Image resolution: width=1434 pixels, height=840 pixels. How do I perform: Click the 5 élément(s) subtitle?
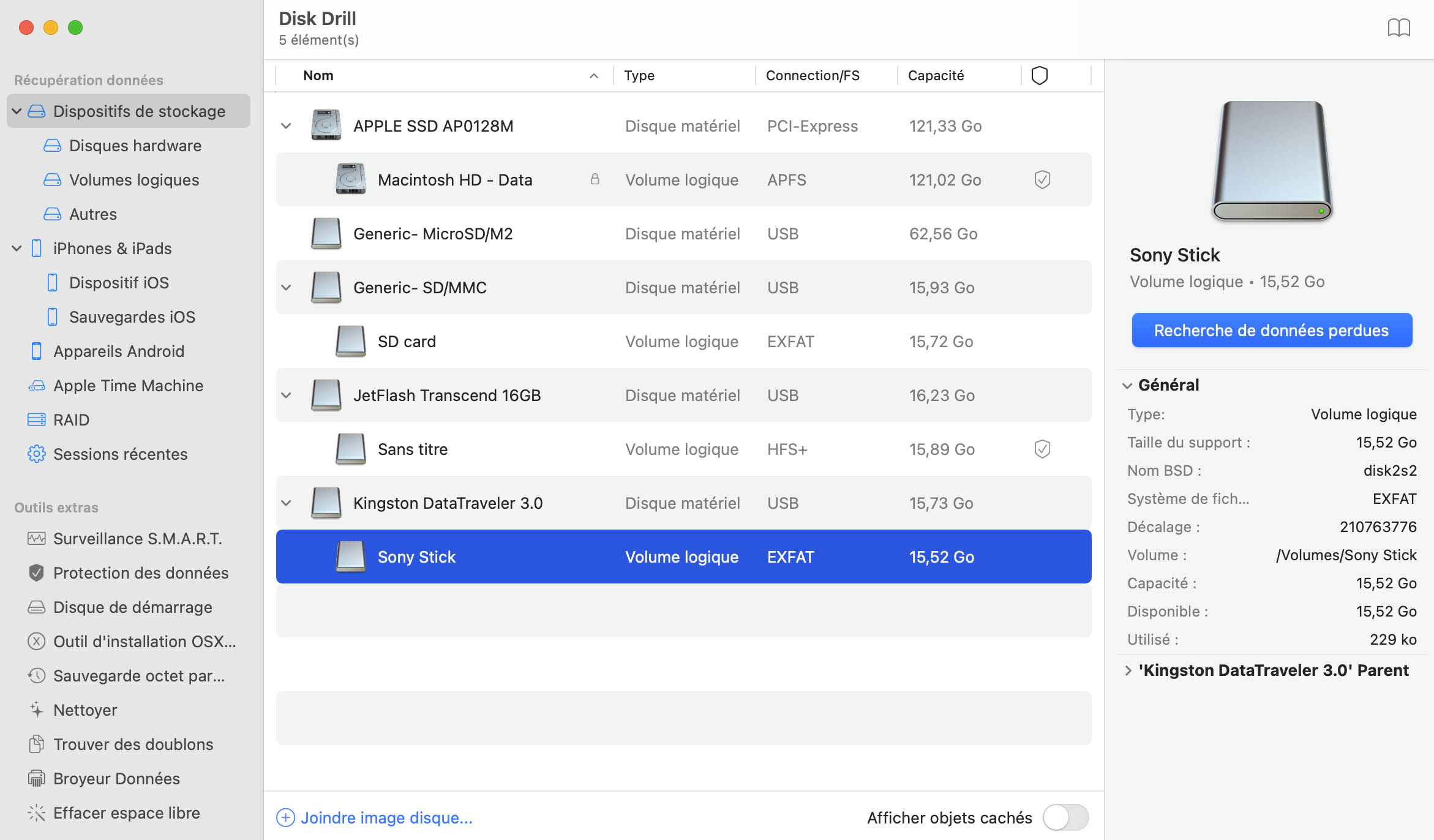(318, 40)
